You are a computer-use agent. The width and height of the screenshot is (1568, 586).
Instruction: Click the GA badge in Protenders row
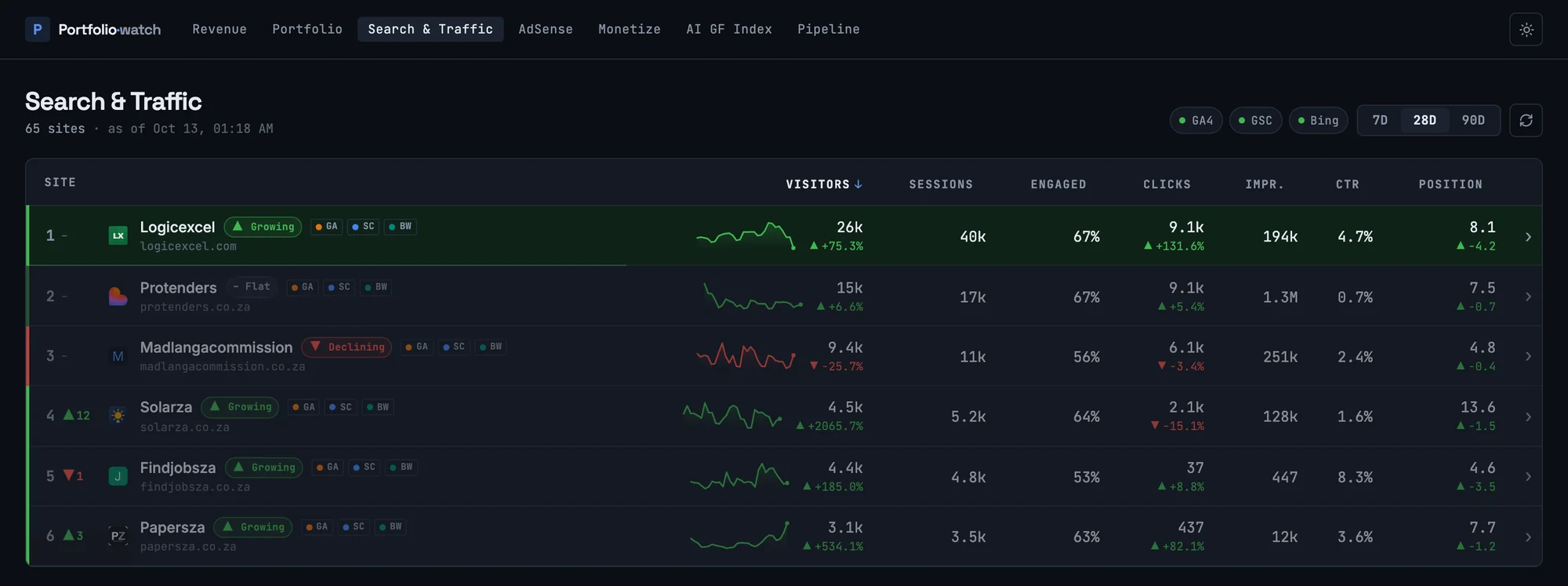[x=302, y=287]
